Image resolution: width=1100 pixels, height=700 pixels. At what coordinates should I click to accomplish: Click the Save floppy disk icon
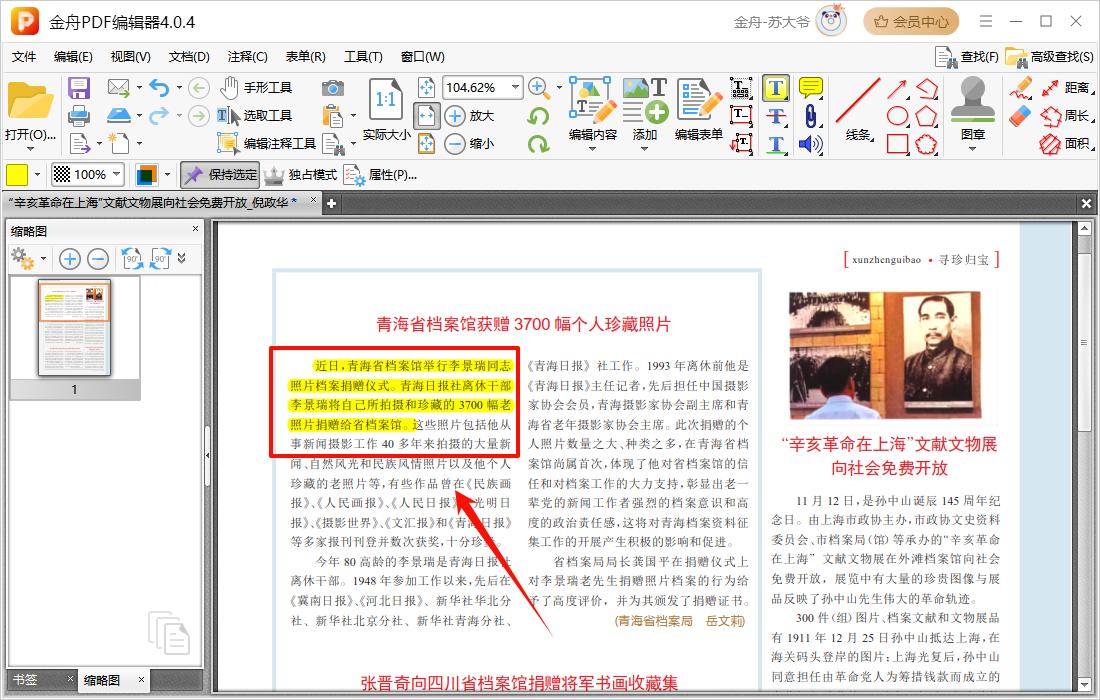tap(79, 88)
